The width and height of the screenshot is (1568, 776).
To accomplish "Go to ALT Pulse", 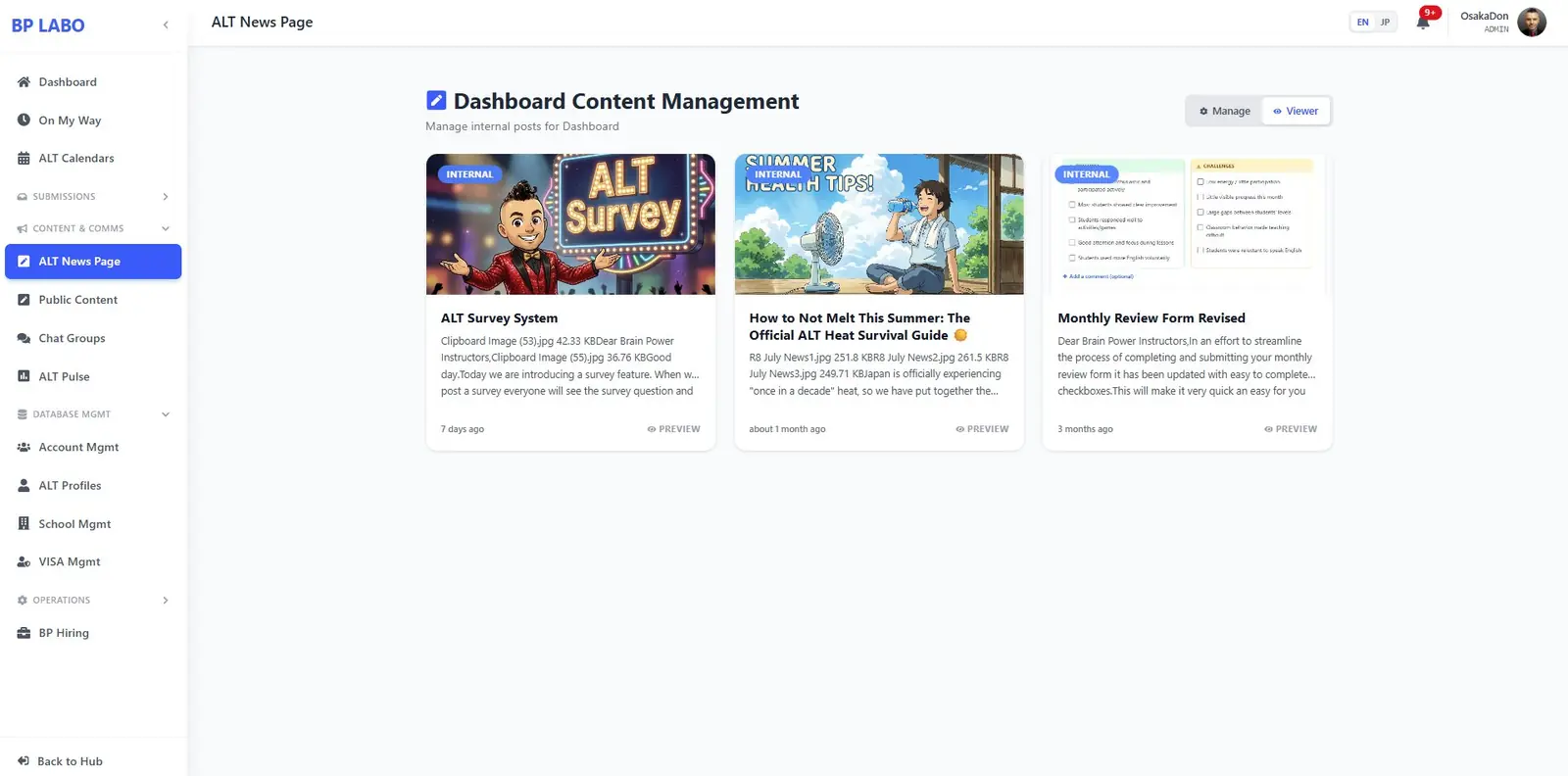I will 93,376.
